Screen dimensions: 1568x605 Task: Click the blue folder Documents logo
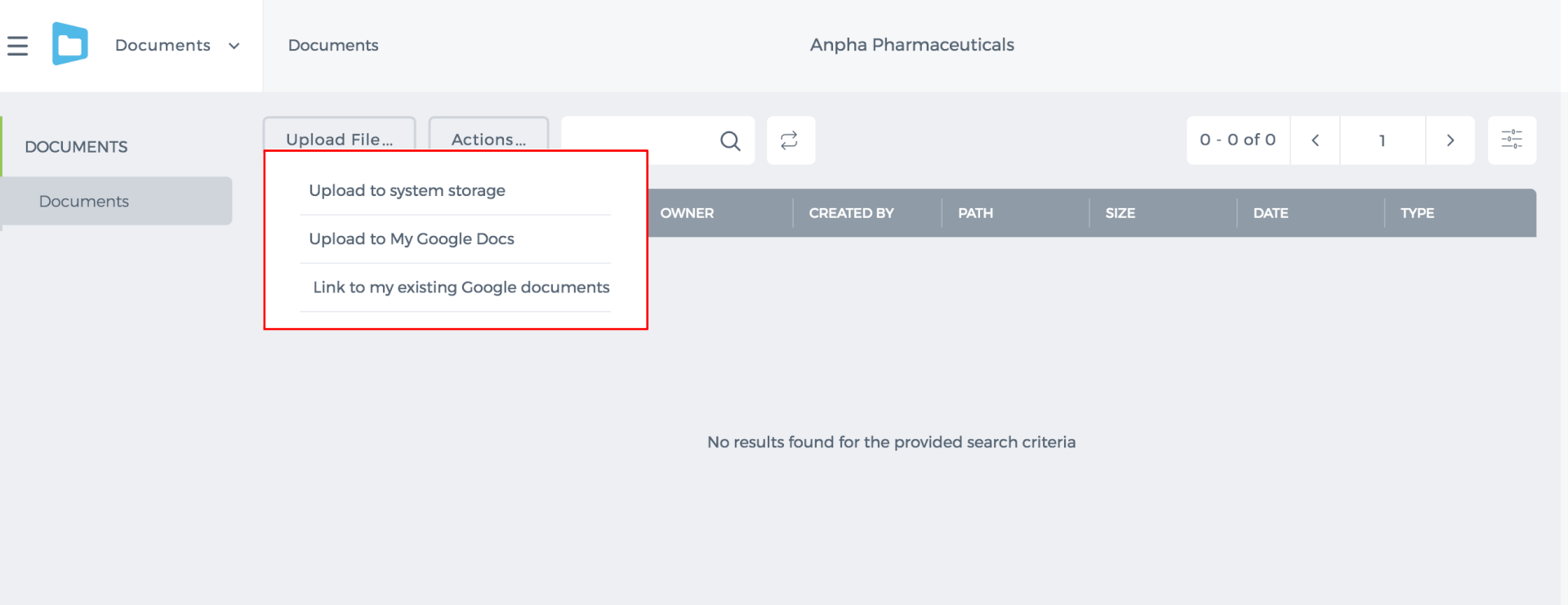tap(70, 44)
